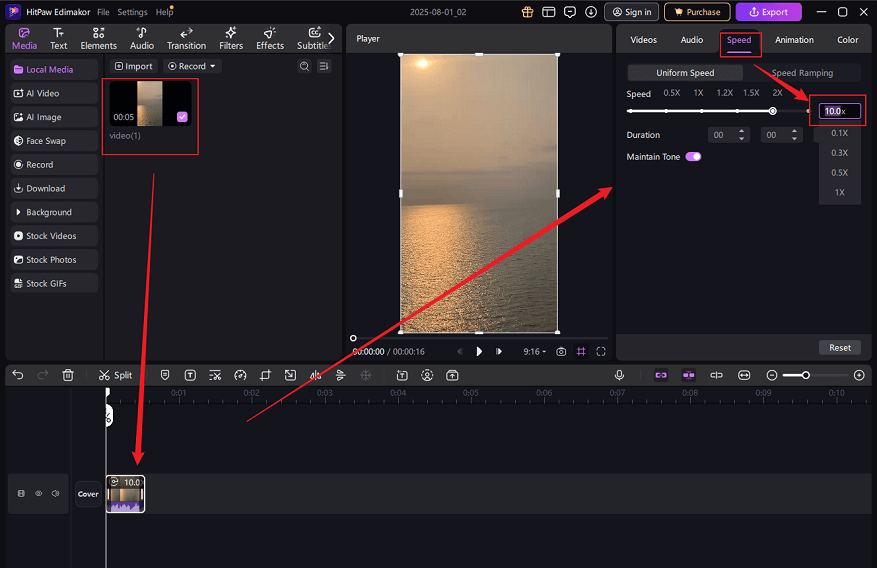
Task: Switch to the Speed tab
Action: tap(739, 40)
